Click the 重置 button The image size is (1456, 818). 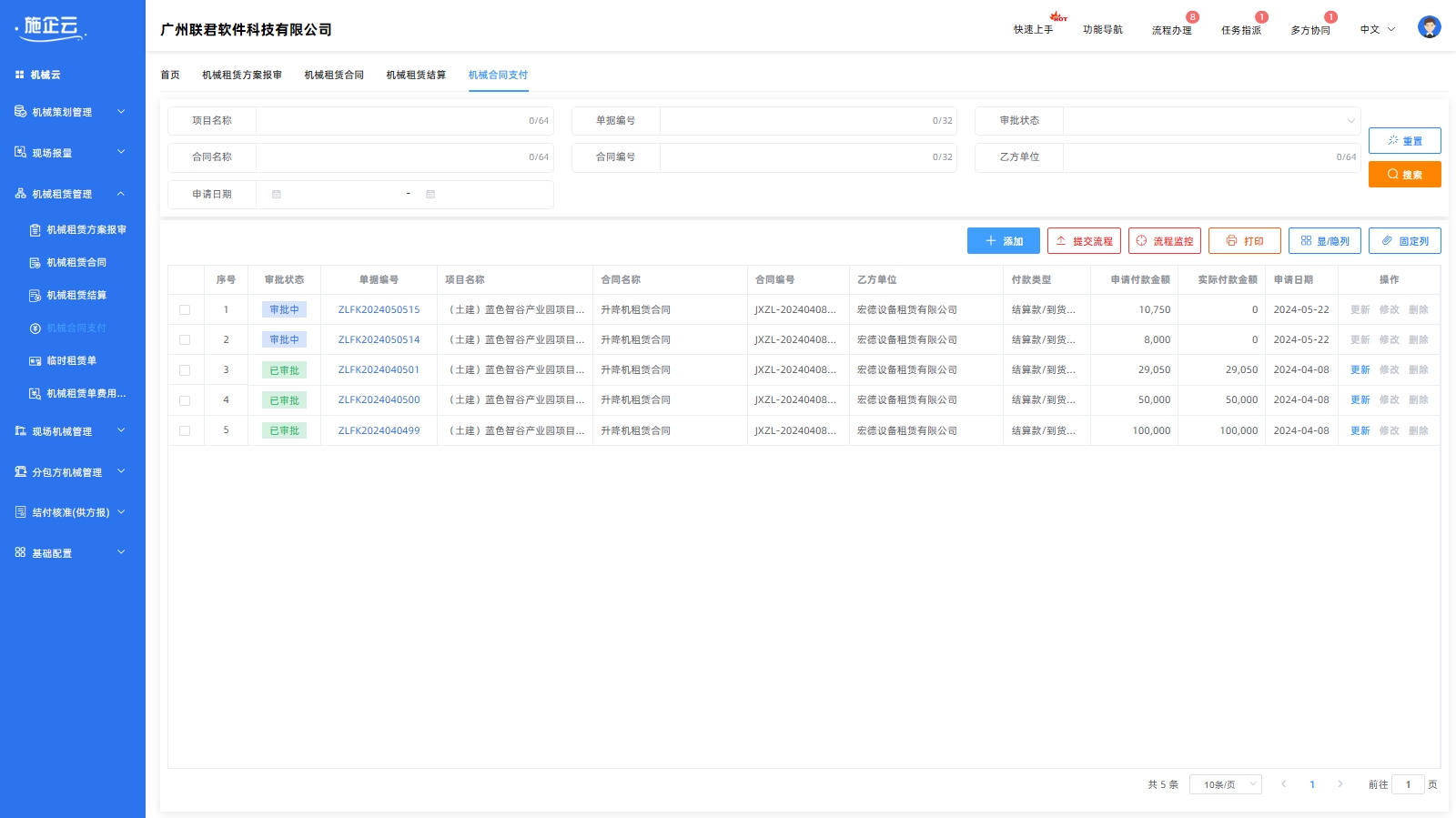point(1405,140)
